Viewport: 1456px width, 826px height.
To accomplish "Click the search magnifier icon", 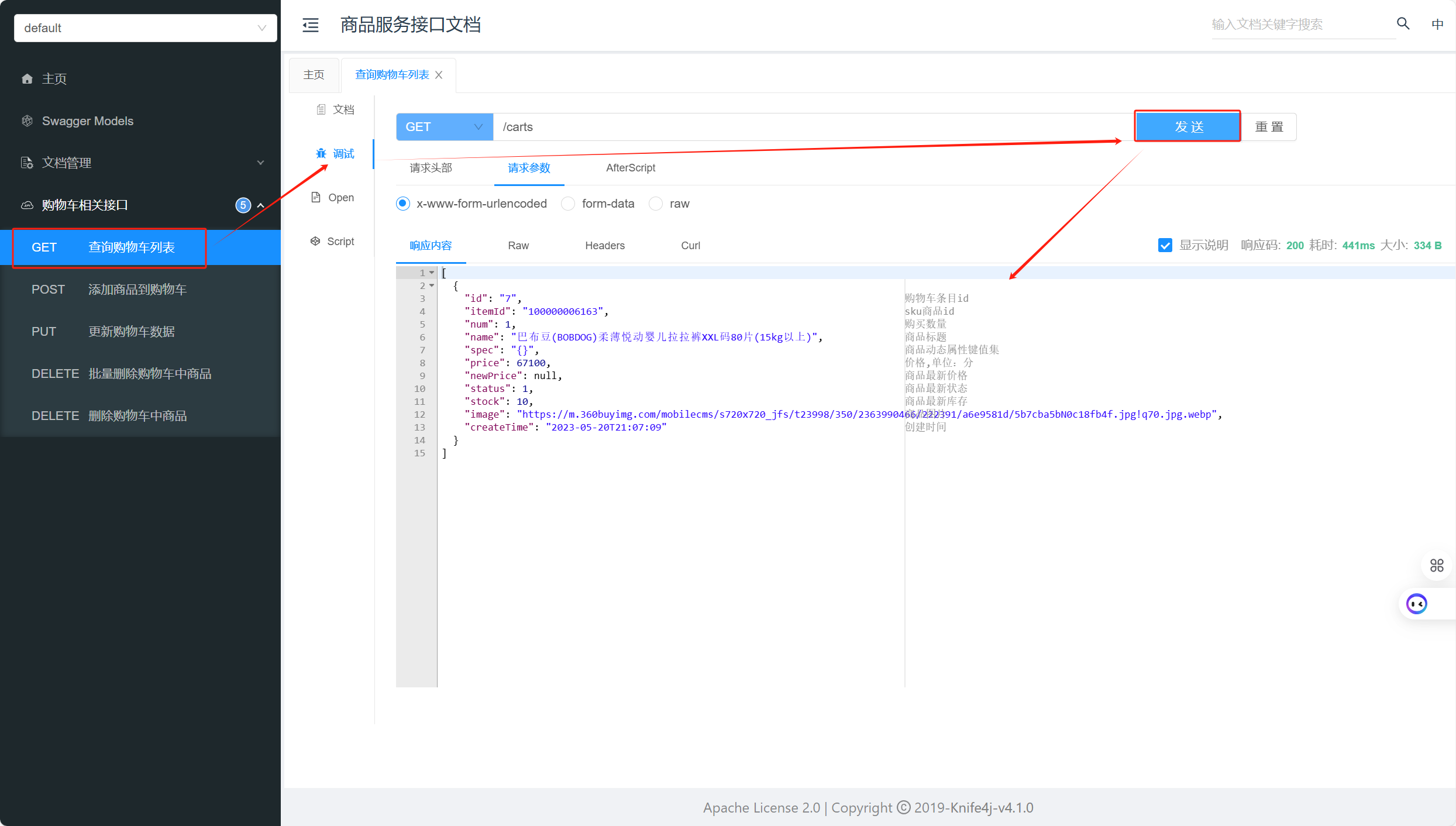I will pyautogui.click(x=1403, y=24).
